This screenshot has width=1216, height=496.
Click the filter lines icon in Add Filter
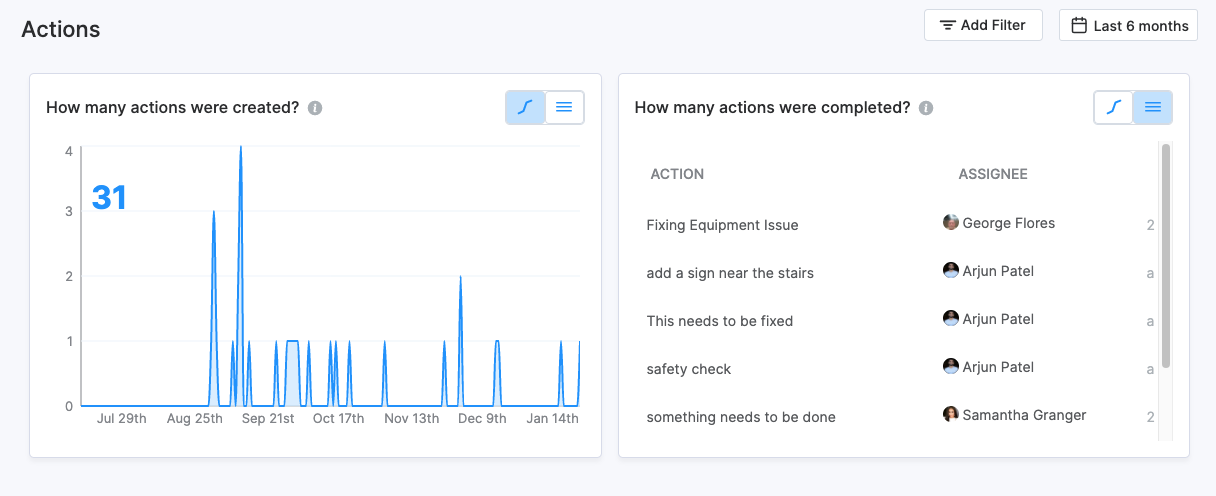click(948, 25)
